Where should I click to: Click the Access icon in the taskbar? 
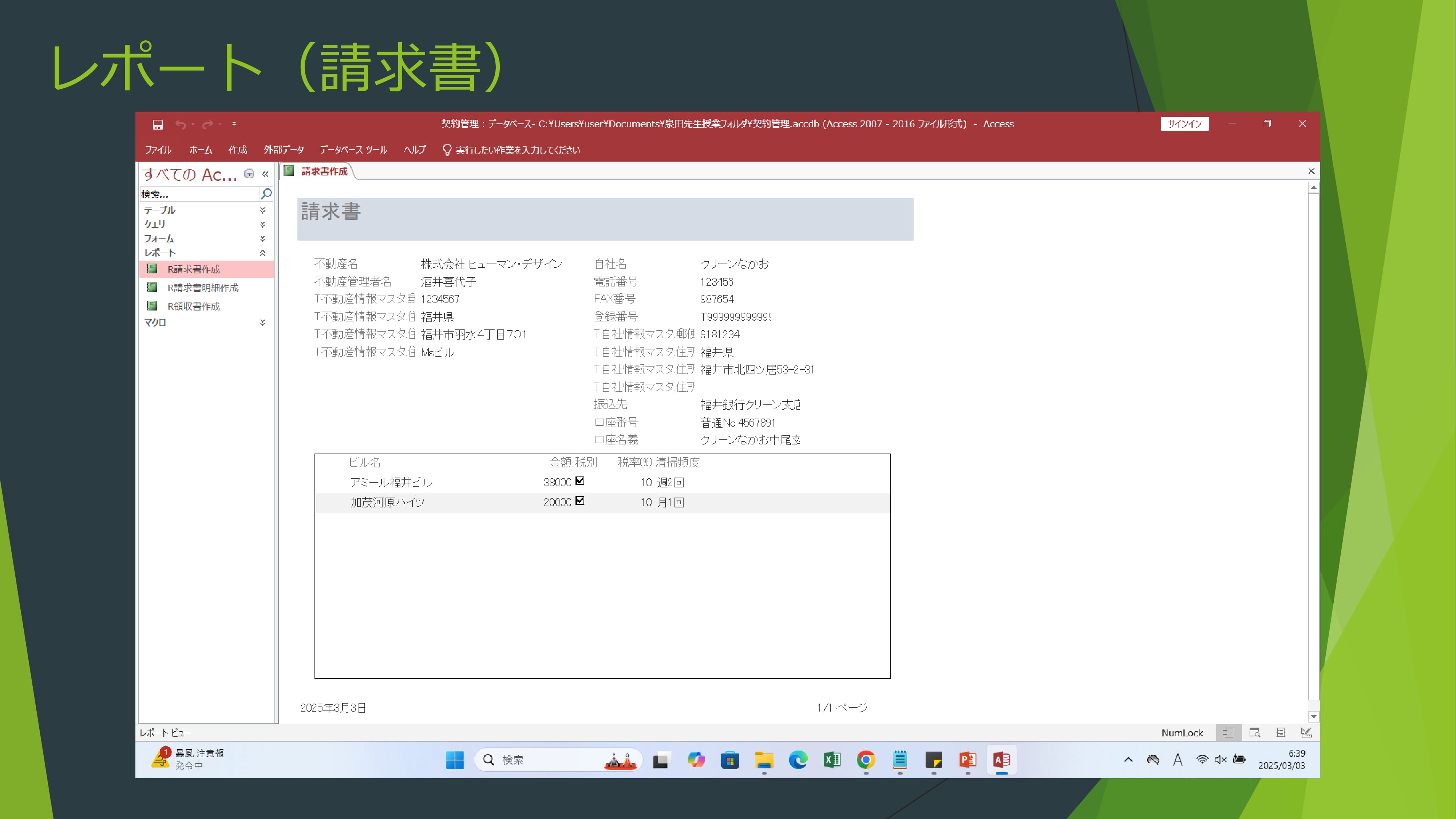(1002, 760)
